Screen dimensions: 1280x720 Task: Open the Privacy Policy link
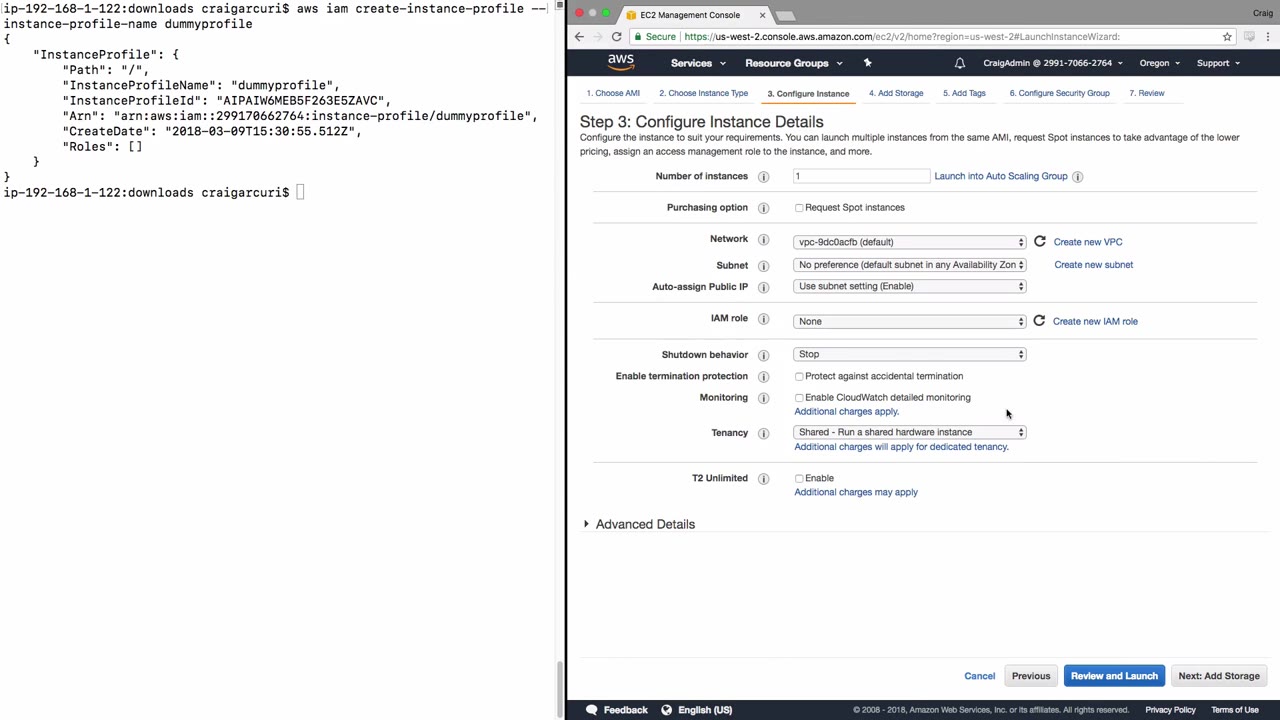(1170, 710)
